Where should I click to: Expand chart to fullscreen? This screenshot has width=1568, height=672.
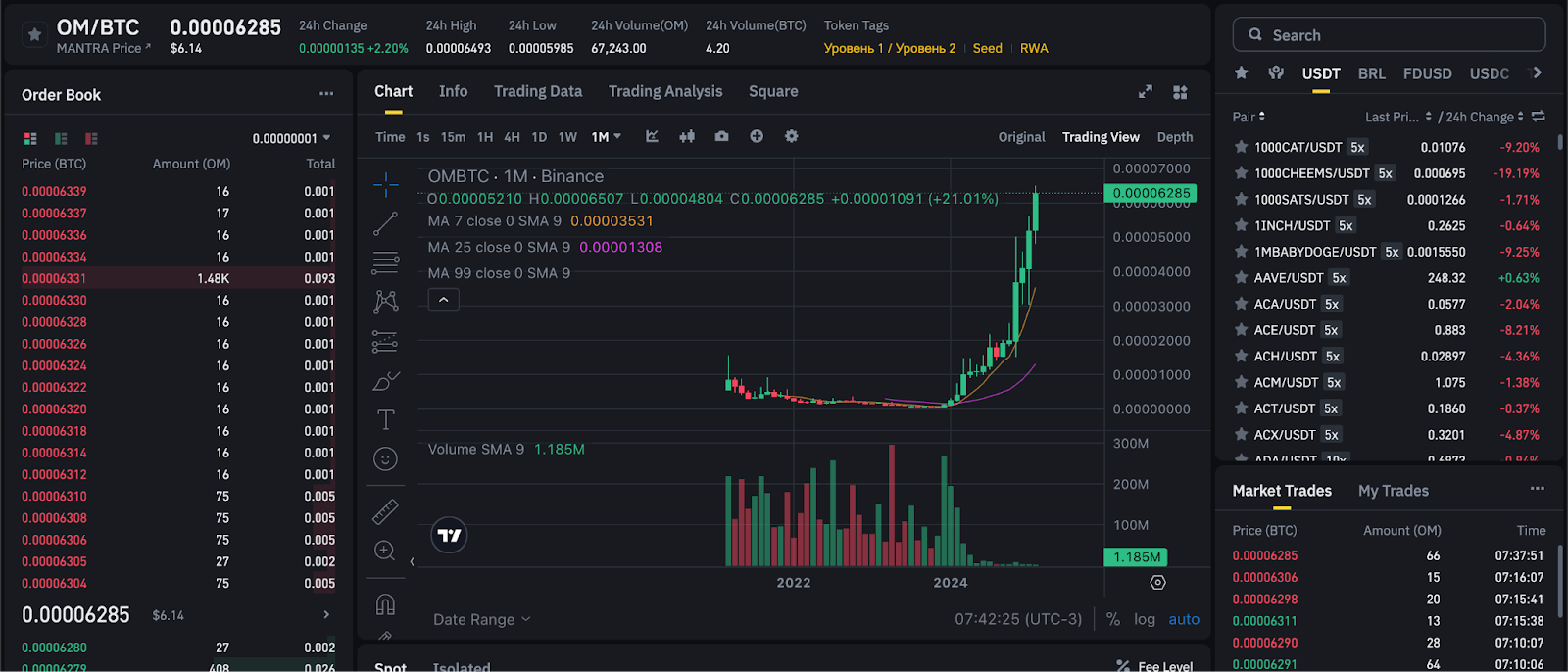(x=1145, y=91)
